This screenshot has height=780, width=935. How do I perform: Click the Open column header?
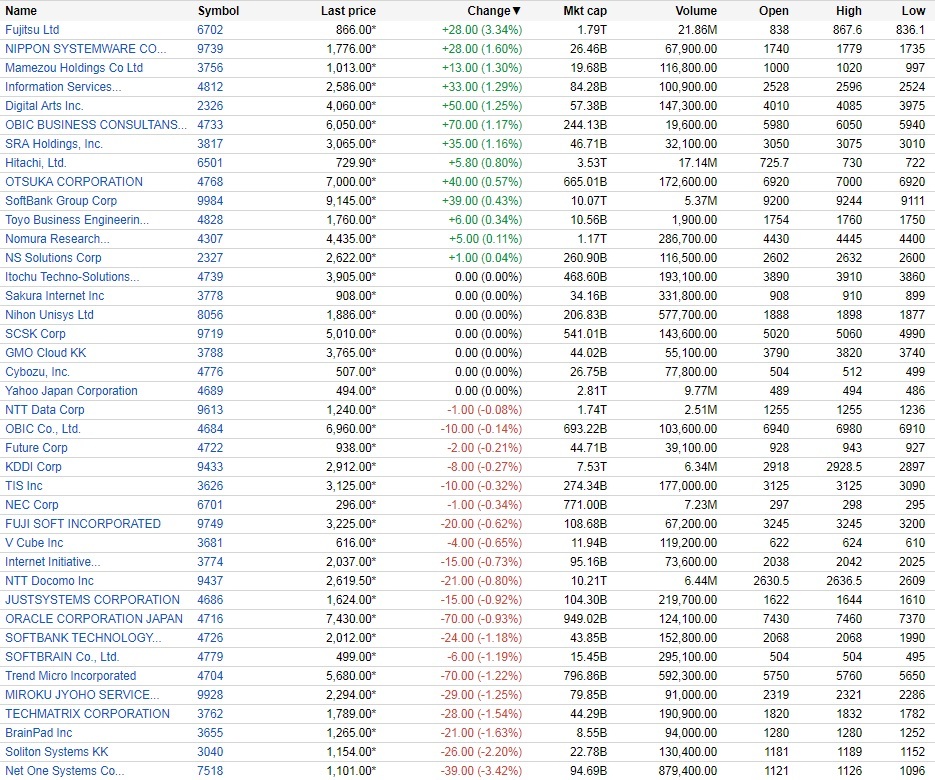pos(774,11)
